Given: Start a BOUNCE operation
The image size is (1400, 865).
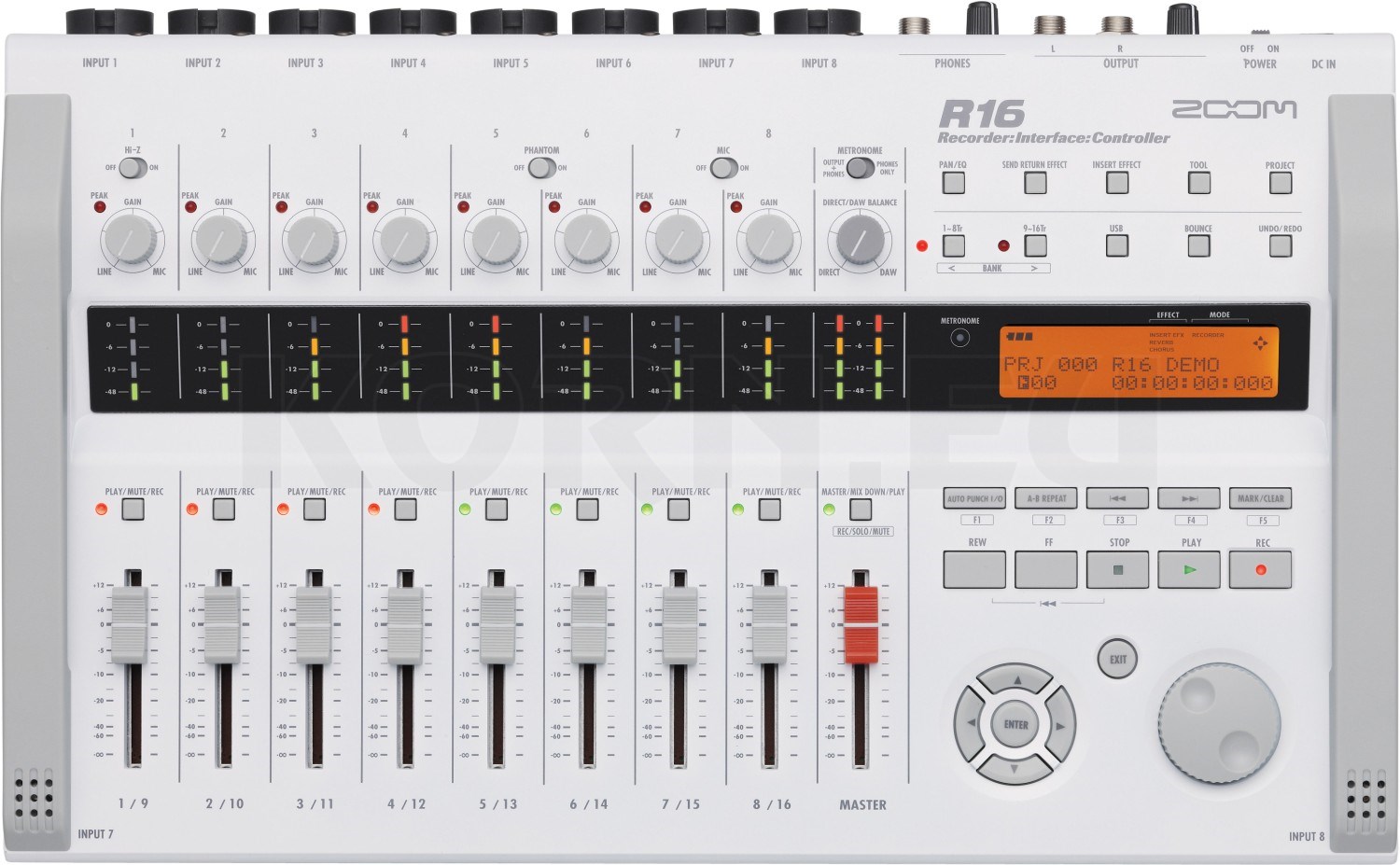Looking at the screenshot, I should coord(1198,245).
